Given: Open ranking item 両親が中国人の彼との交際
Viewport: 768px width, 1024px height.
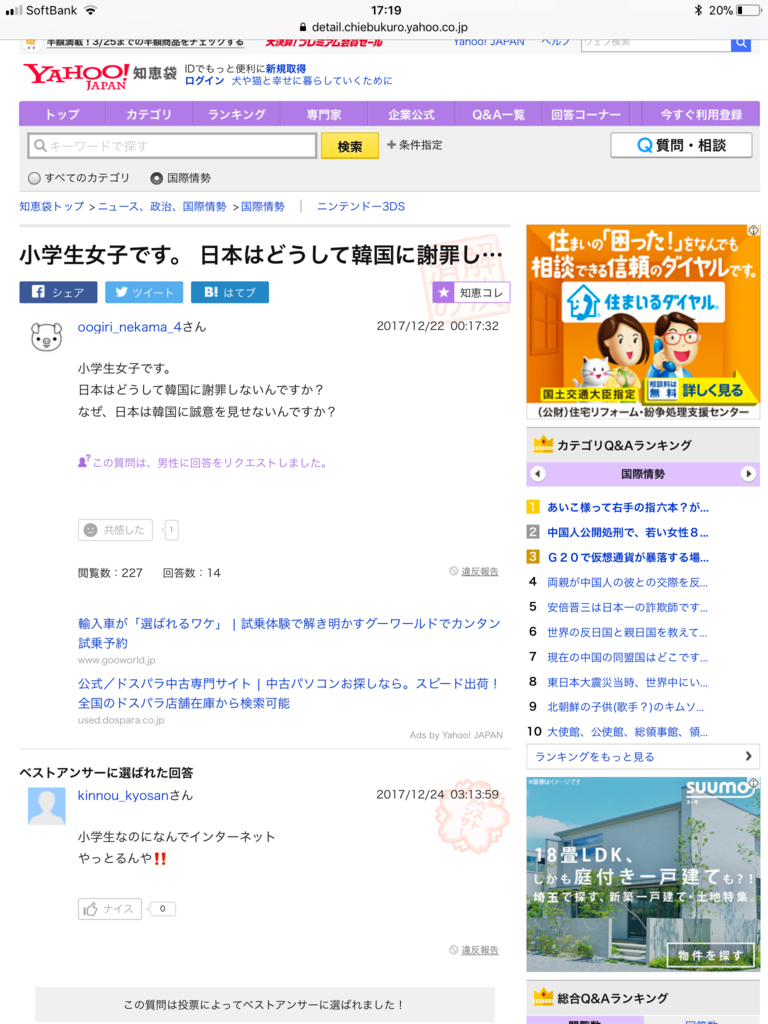Looking at the screenshot, I should tap(628, 583).
